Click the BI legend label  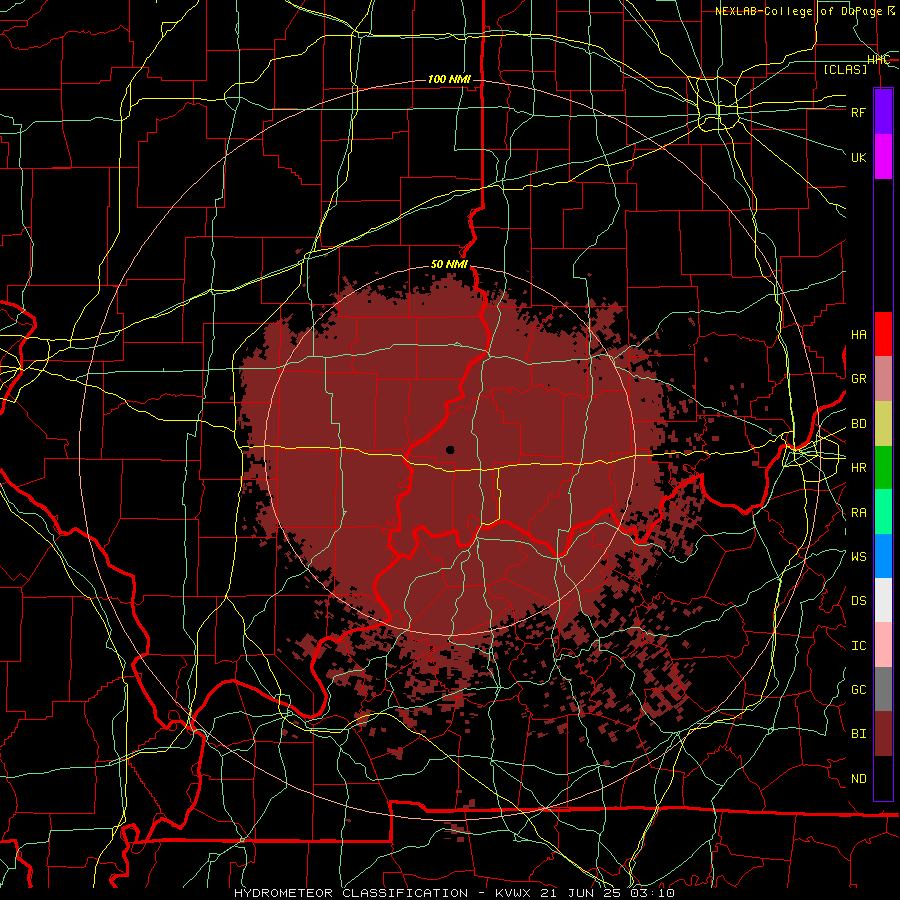859,734
